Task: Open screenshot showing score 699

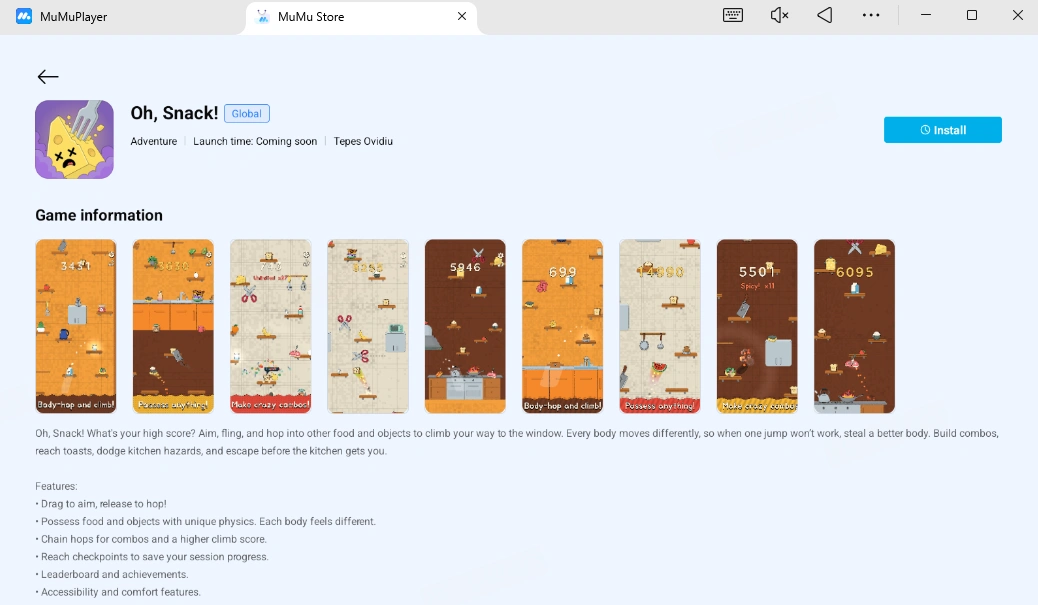Action: [562, 326]
